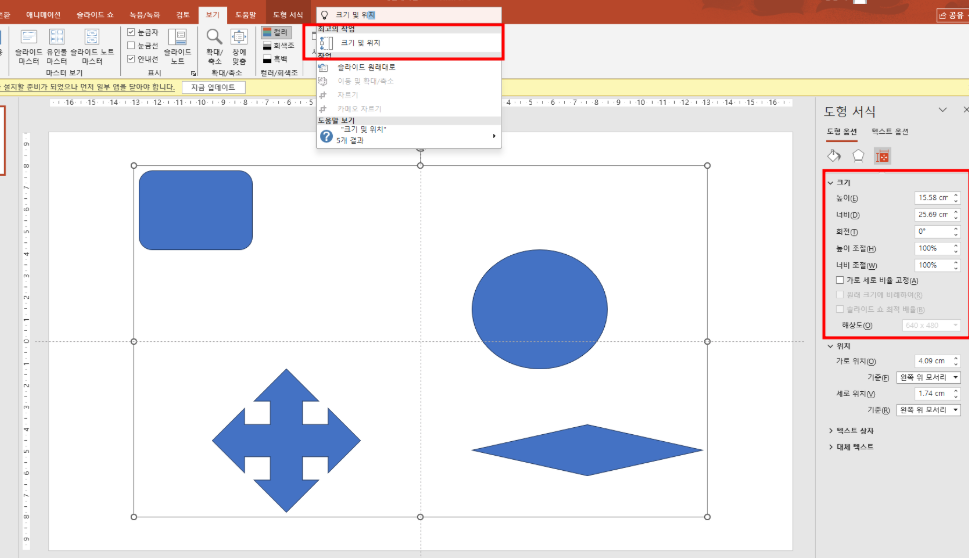
Task: Open the Slide Master (슬라이드 마스터) view
Action: point(28,46)
